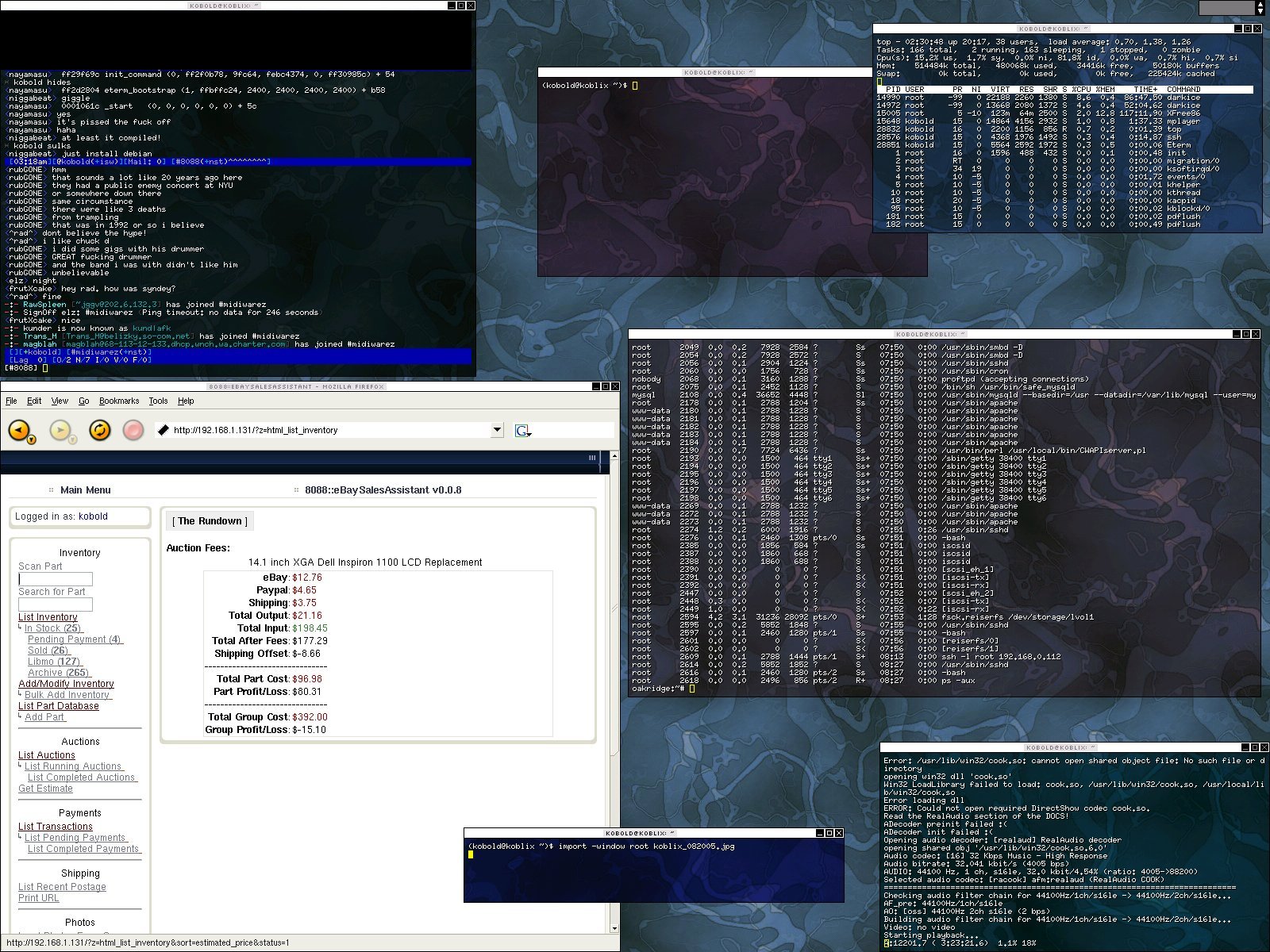Click the page icon in the address bar

click(x=164, y=430)
